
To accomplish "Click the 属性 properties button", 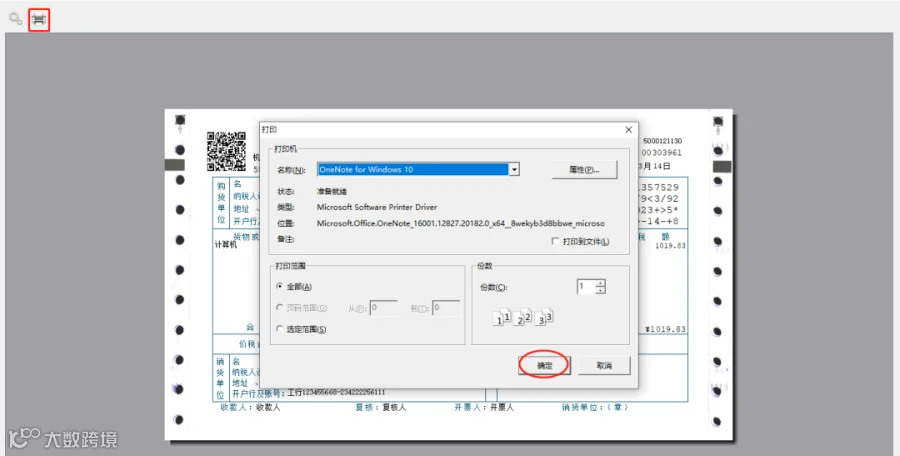I will [x=584, y=169].
